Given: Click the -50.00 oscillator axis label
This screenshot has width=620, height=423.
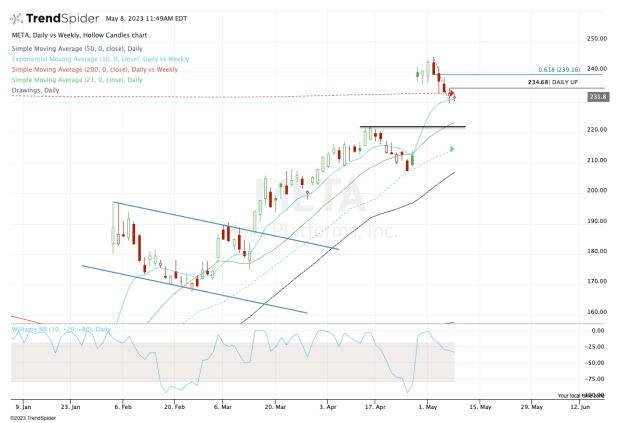Looking at the screenshot, I should (595, 363).
